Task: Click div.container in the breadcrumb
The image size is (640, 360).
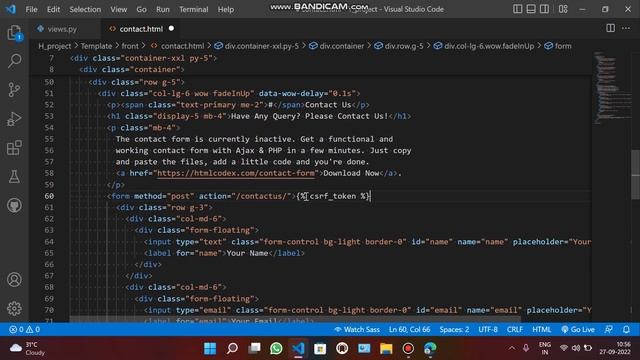Action: point(342,46)
